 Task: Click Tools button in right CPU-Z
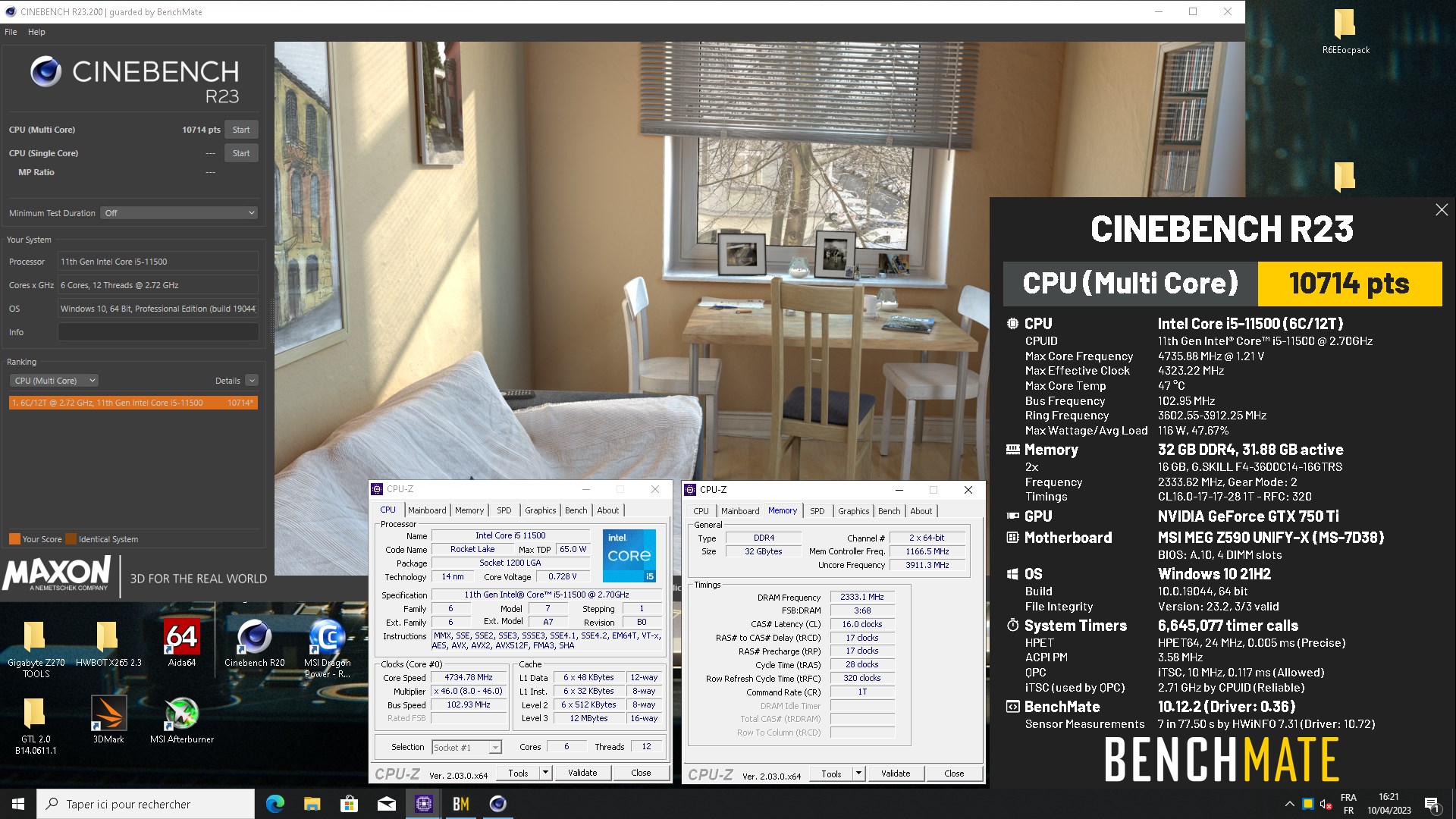831,774
